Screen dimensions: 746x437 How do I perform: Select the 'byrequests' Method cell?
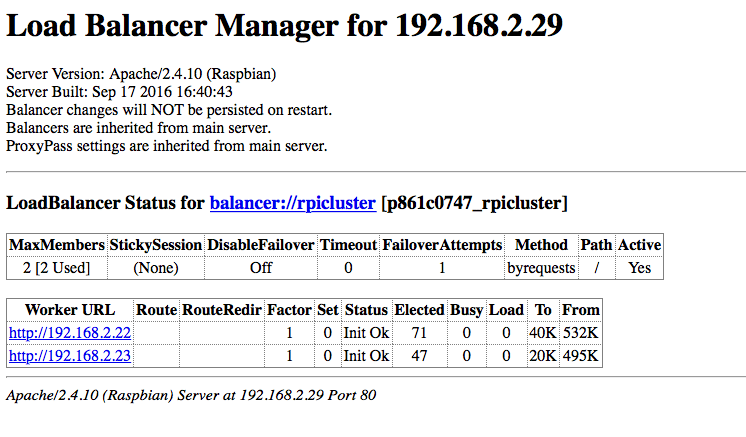(540, 268)
